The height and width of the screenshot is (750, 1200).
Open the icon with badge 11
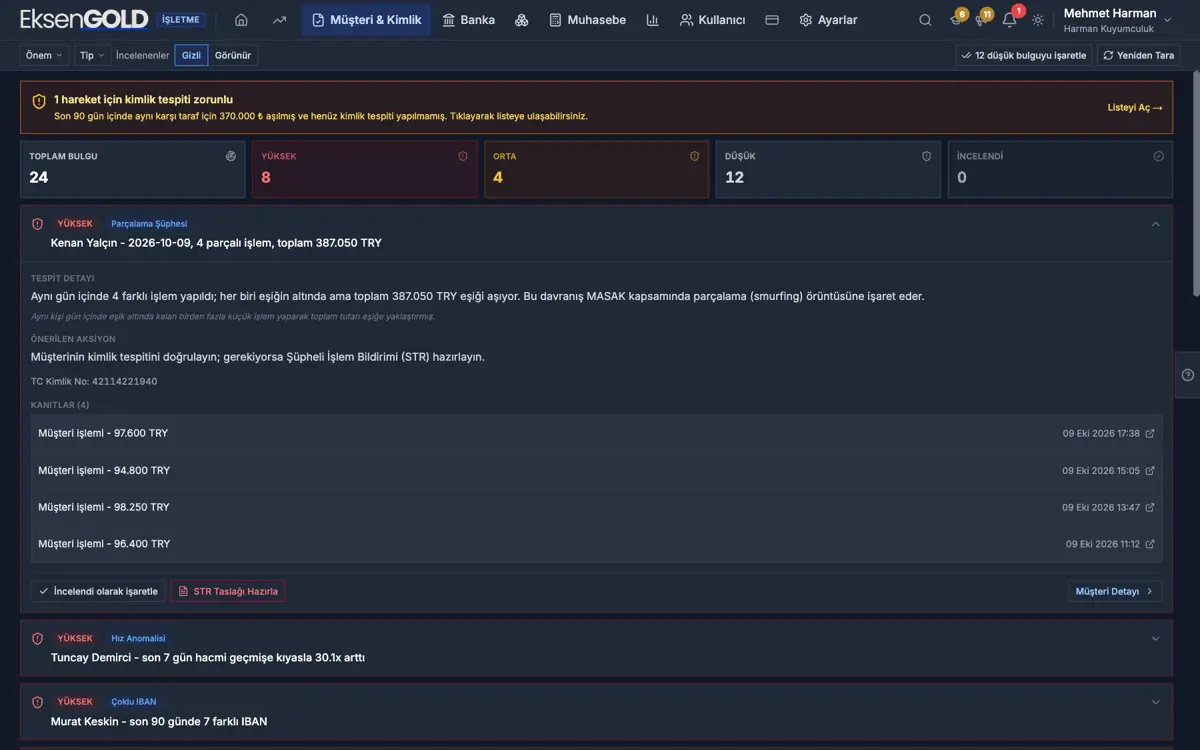click(981, 20)
